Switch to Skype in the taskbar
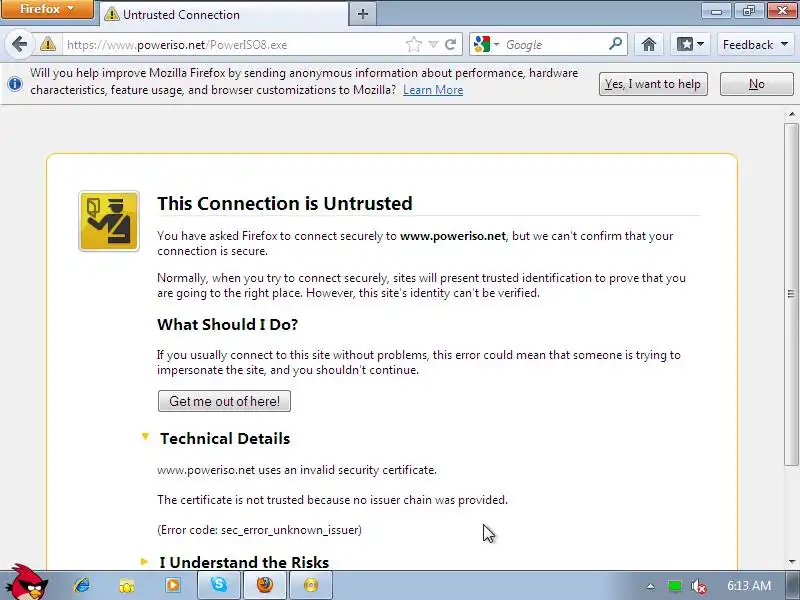Viewport: 800px width, 600px height. click(x=219, y=585)
